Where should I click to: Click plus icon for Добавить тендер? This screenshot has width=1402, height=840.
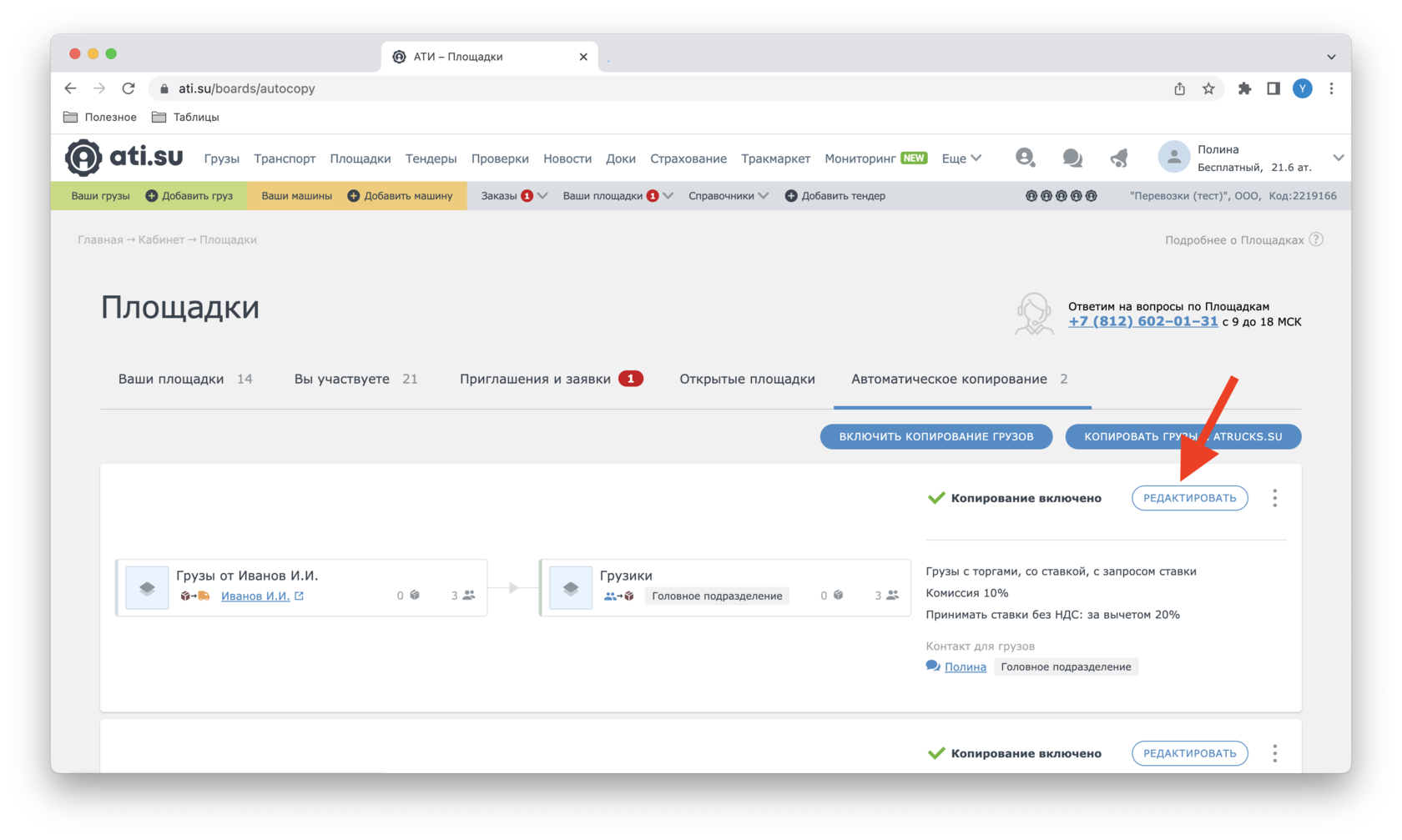coord(791,196)
